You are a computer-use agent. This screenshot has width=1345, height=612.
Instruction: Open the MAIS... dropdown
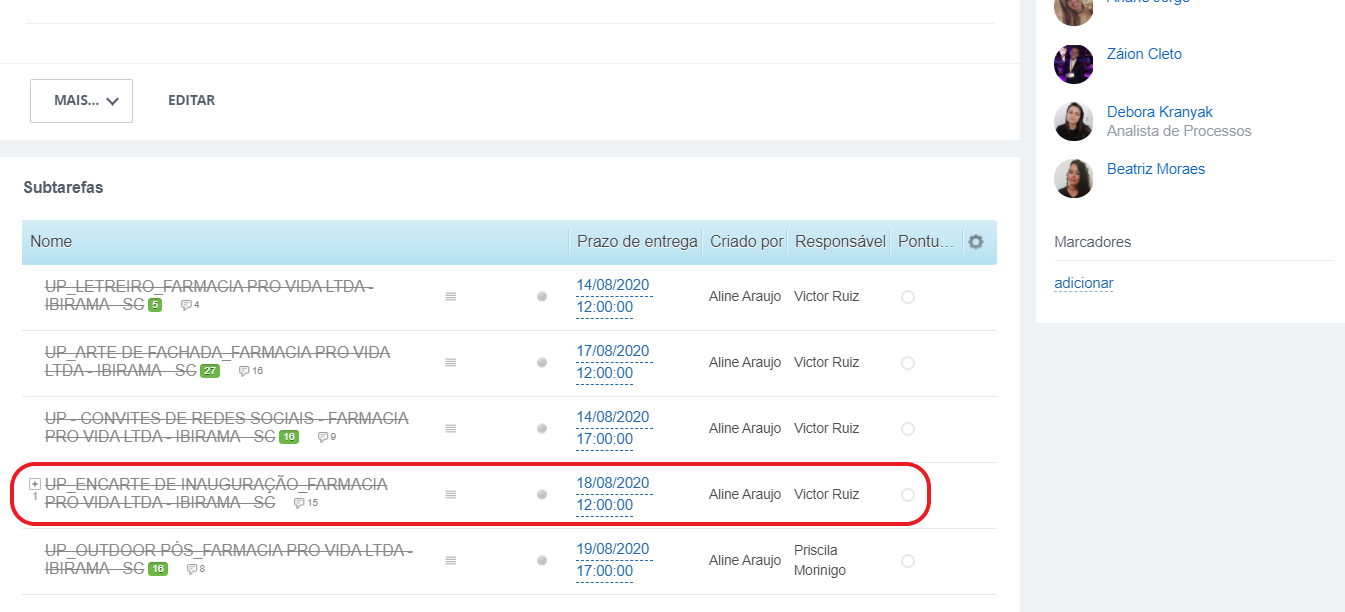[81, 101]
